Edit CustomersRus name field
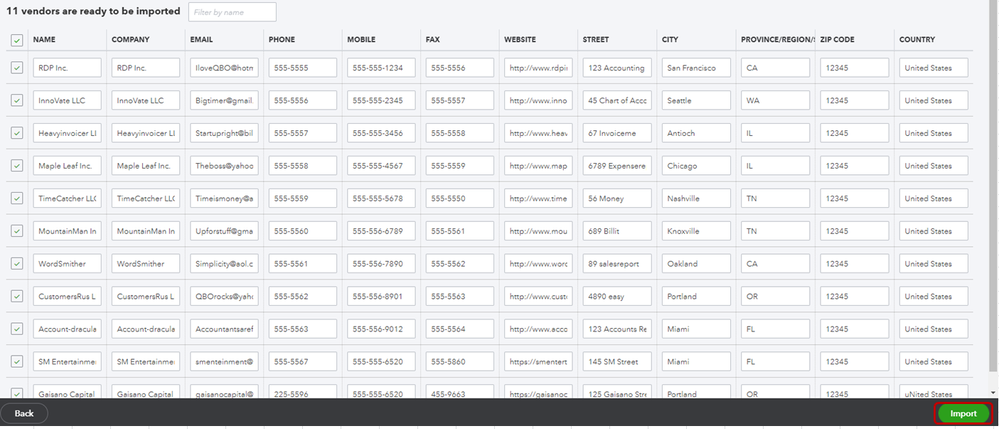This screenshot has width=999, height=429. (67, 296)
